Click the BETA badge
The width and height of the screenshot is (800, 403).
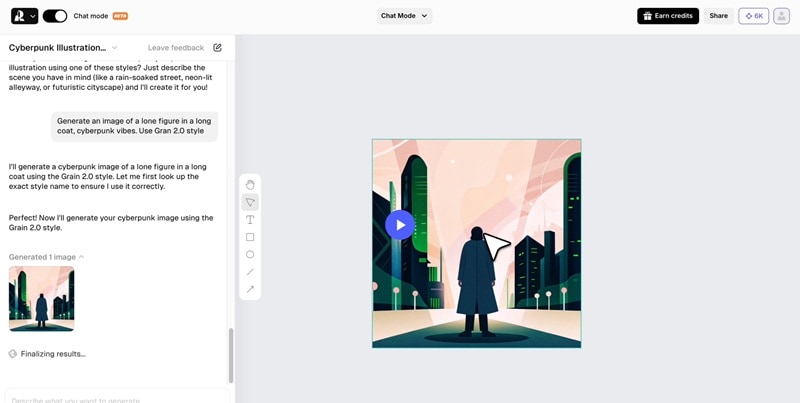pyautogui.click(x=120, y=16)
